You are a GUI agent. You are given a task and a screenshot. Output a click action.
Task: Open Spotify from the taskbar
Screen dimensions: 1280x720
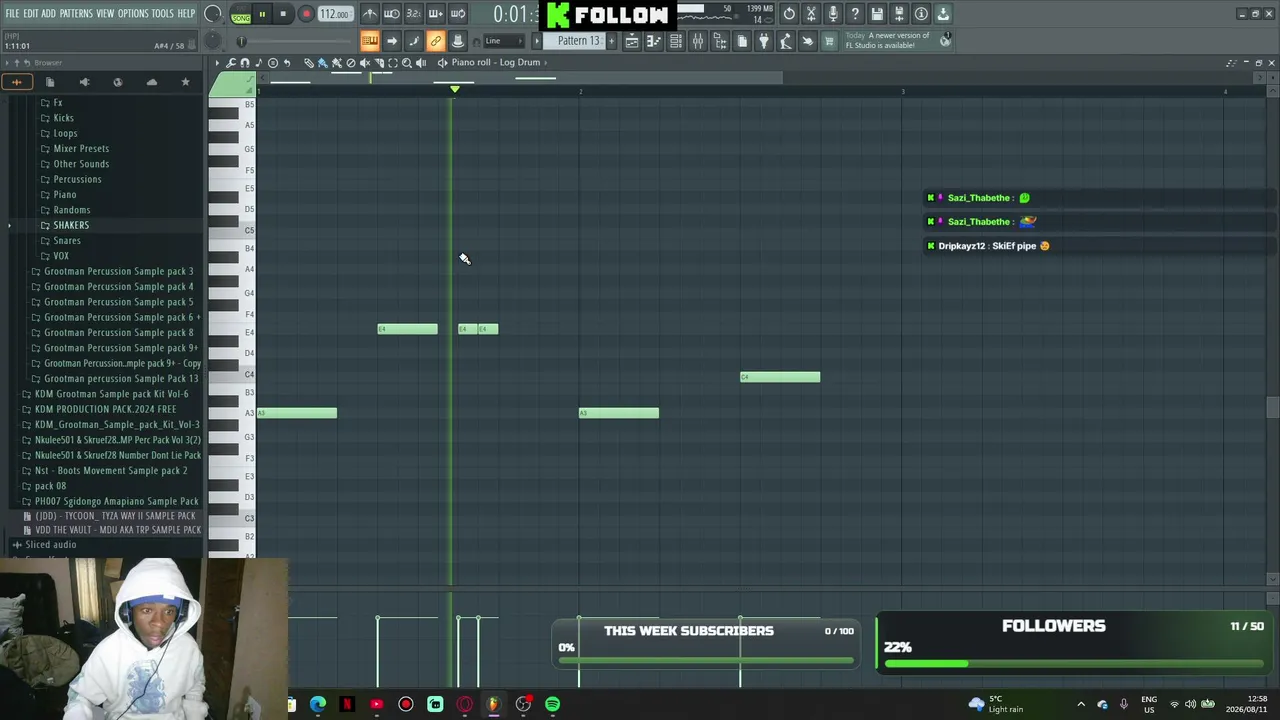pos(553,705)
